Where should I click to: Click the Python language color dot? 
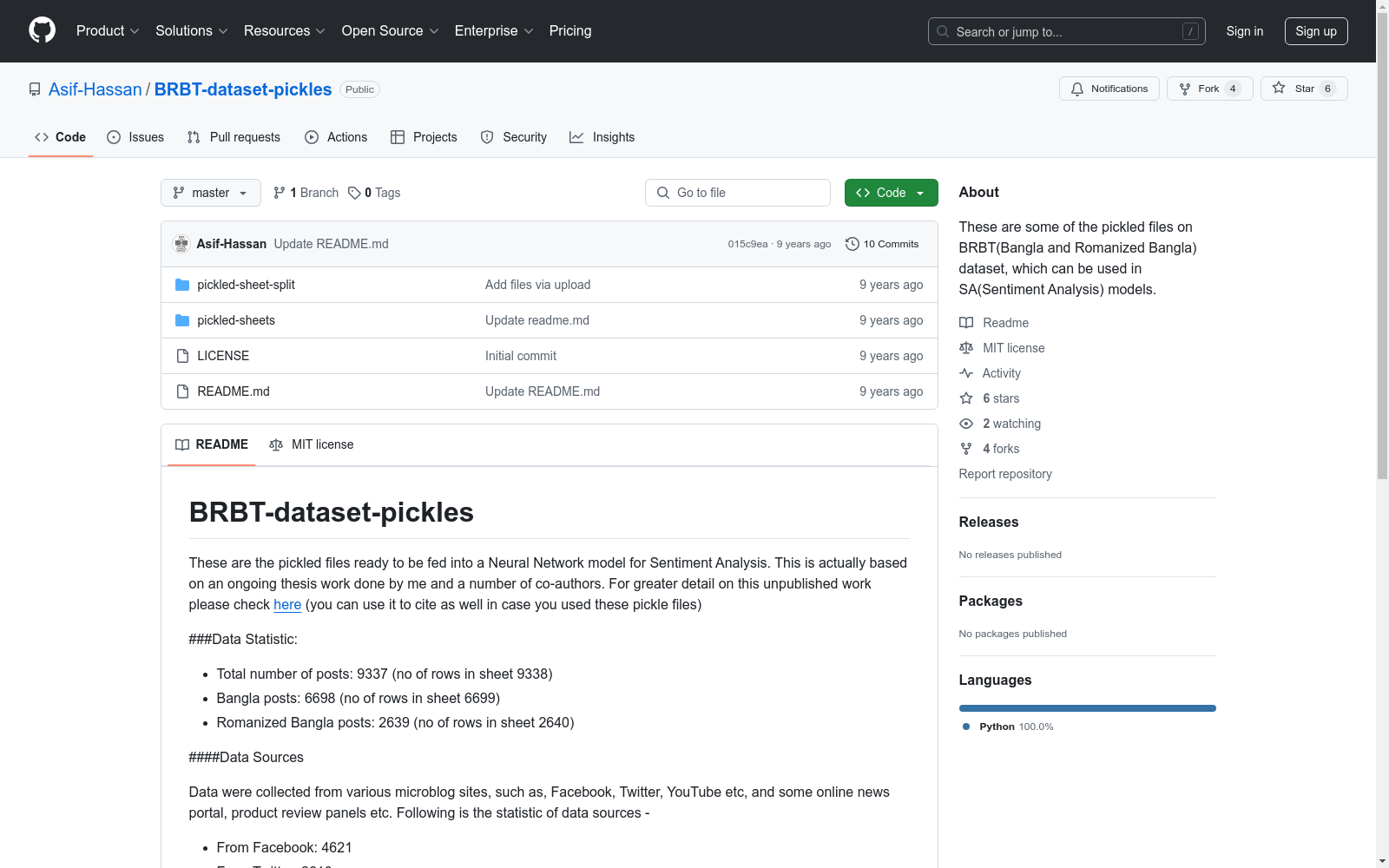point(966,727)
